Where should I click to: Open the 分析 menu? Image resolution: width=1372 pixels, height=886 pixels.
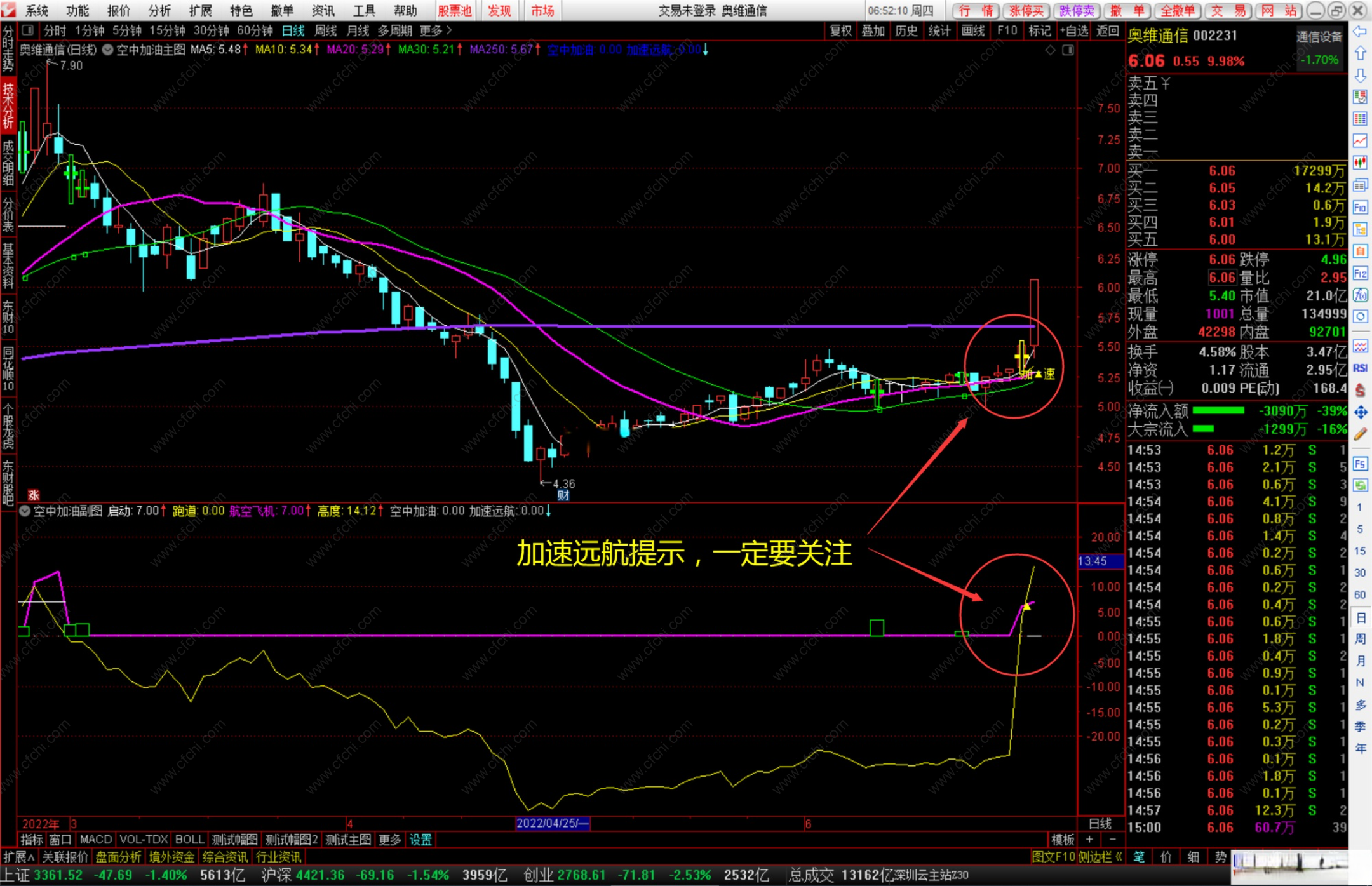pos(159,10)
